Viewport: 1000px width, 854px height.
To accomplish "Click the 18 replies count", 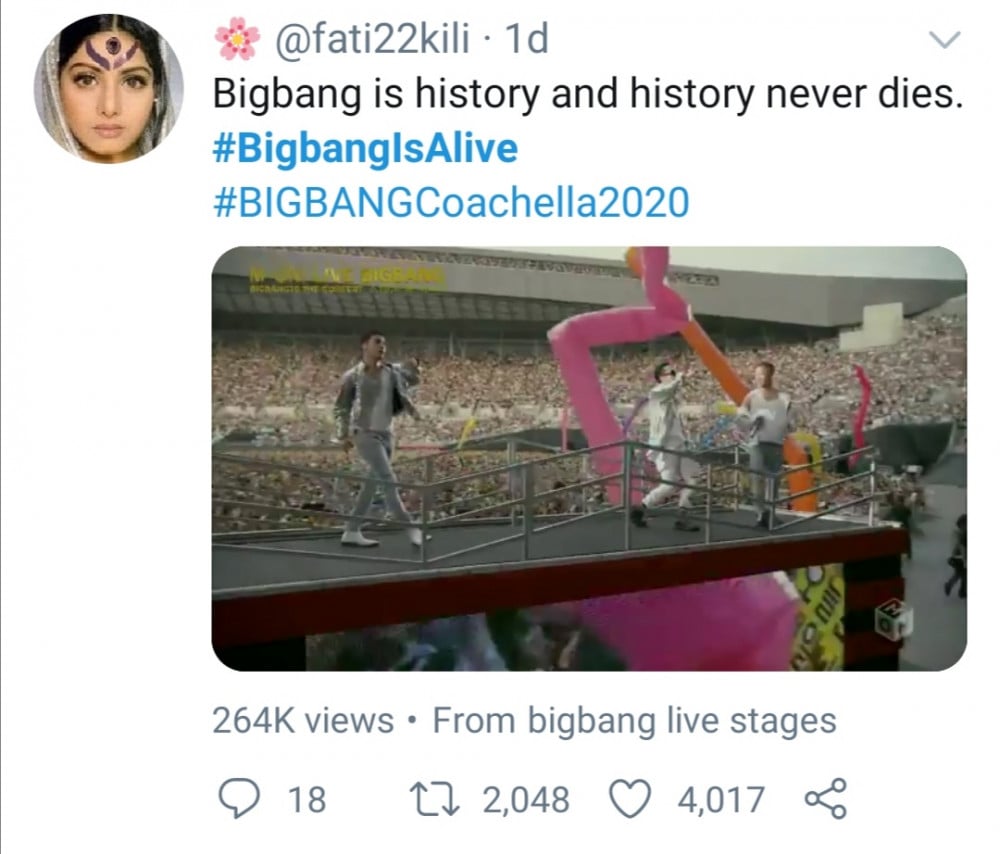I will tap(307, 800).
